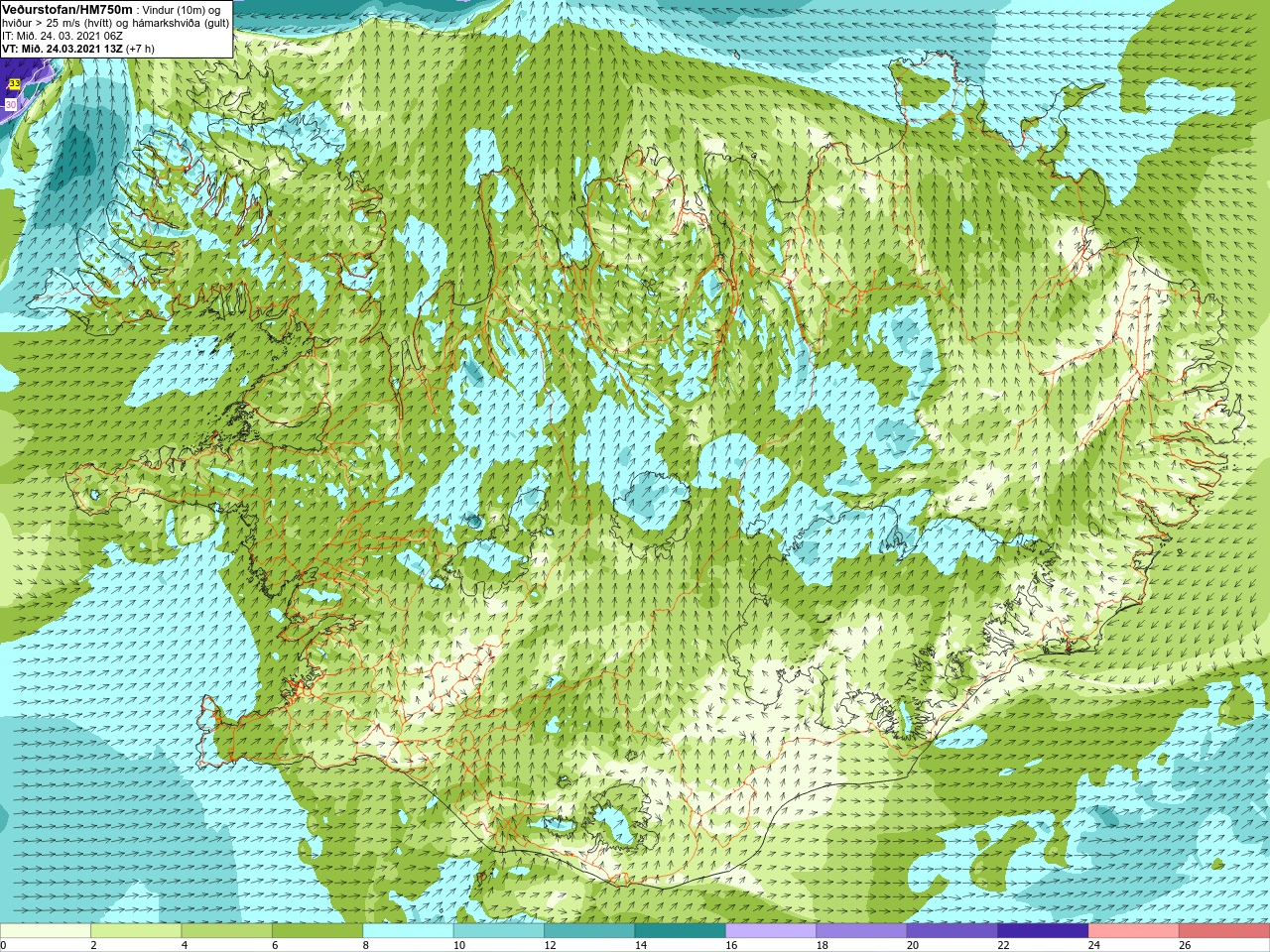
Task: Click the above-26 m/s salmon red legend swatch
Action: [1224, 931]
